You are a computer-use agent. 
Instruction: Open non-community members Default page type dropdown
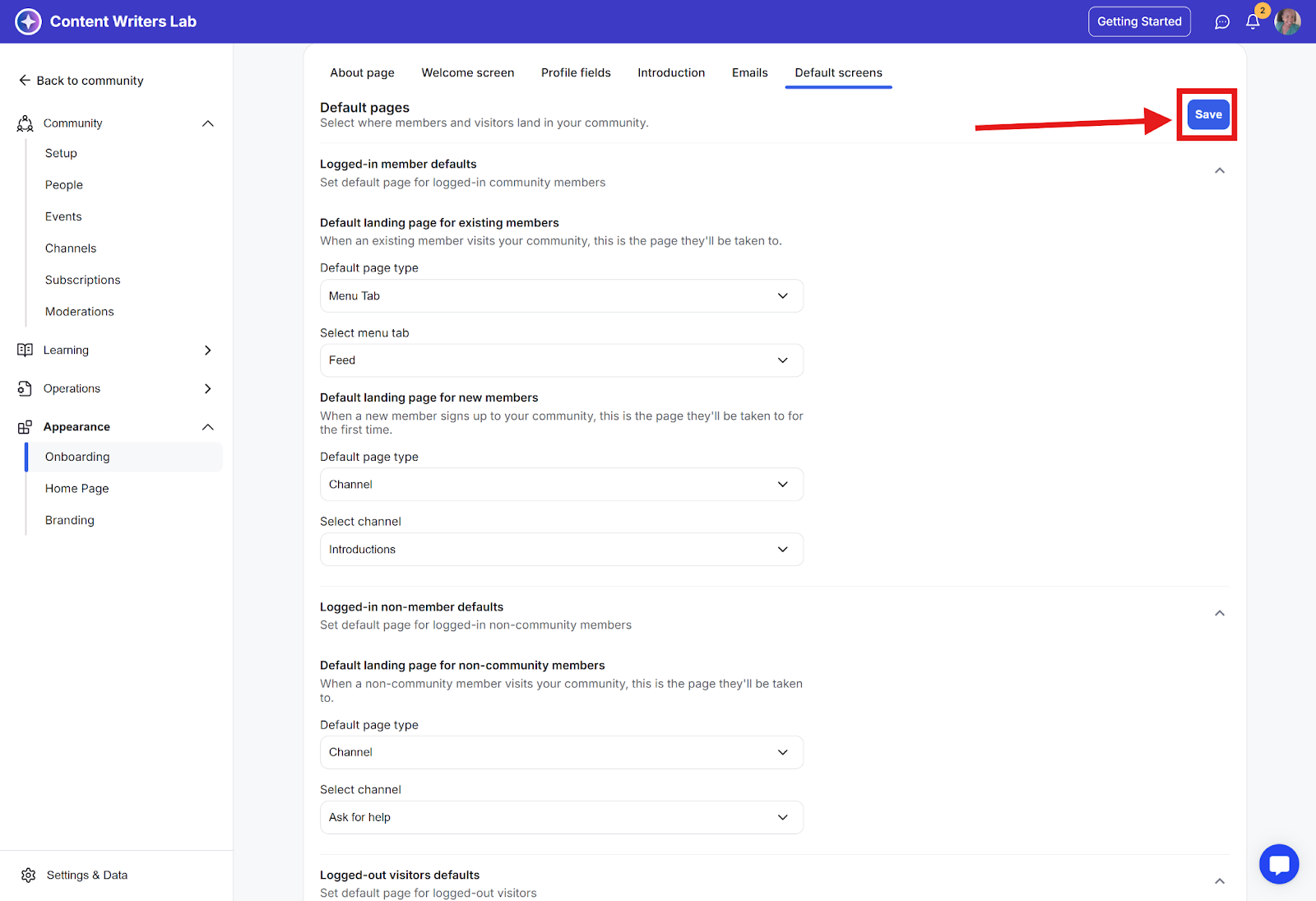(562, 752)
